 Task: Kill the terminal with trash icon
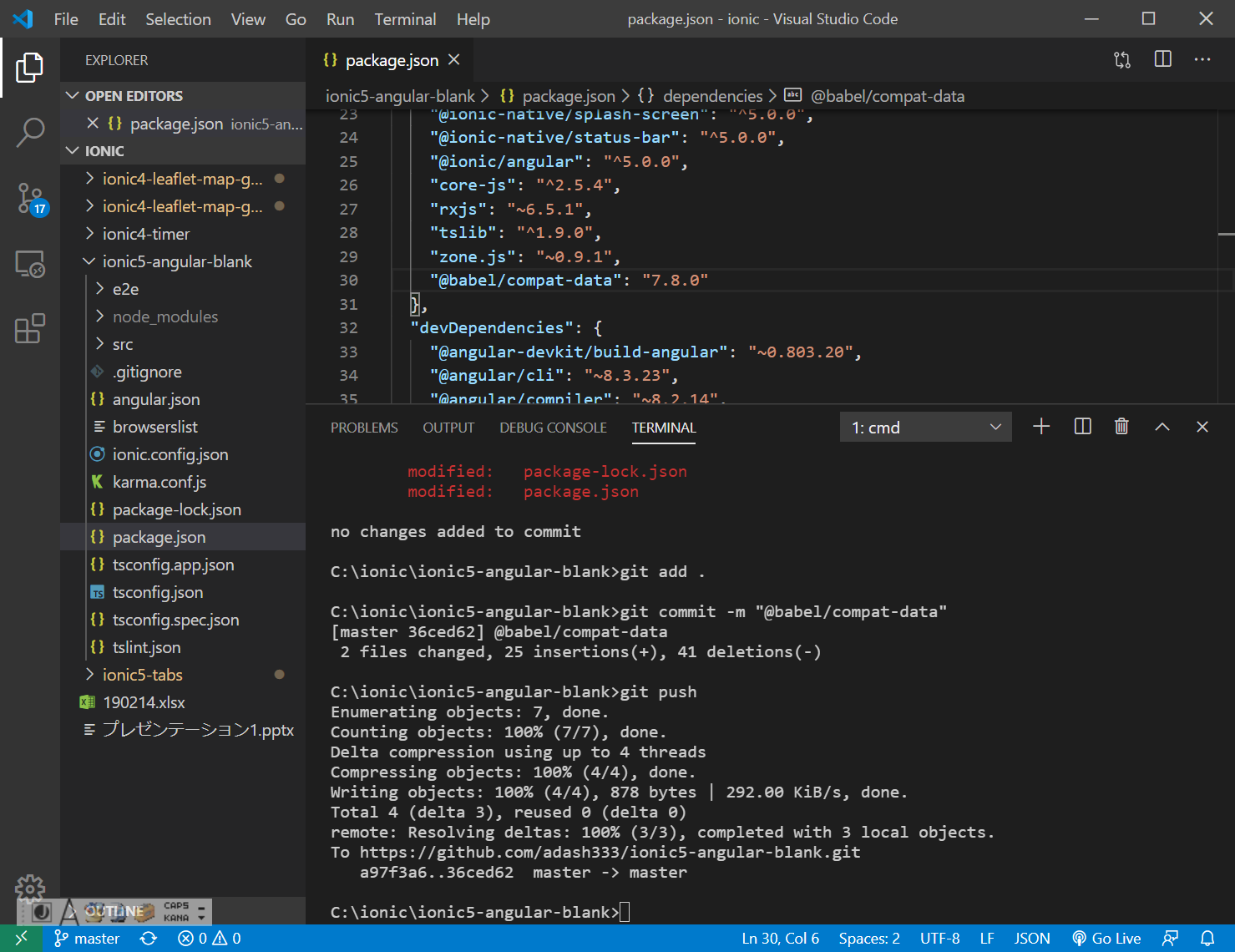(x=1121, y=427)
